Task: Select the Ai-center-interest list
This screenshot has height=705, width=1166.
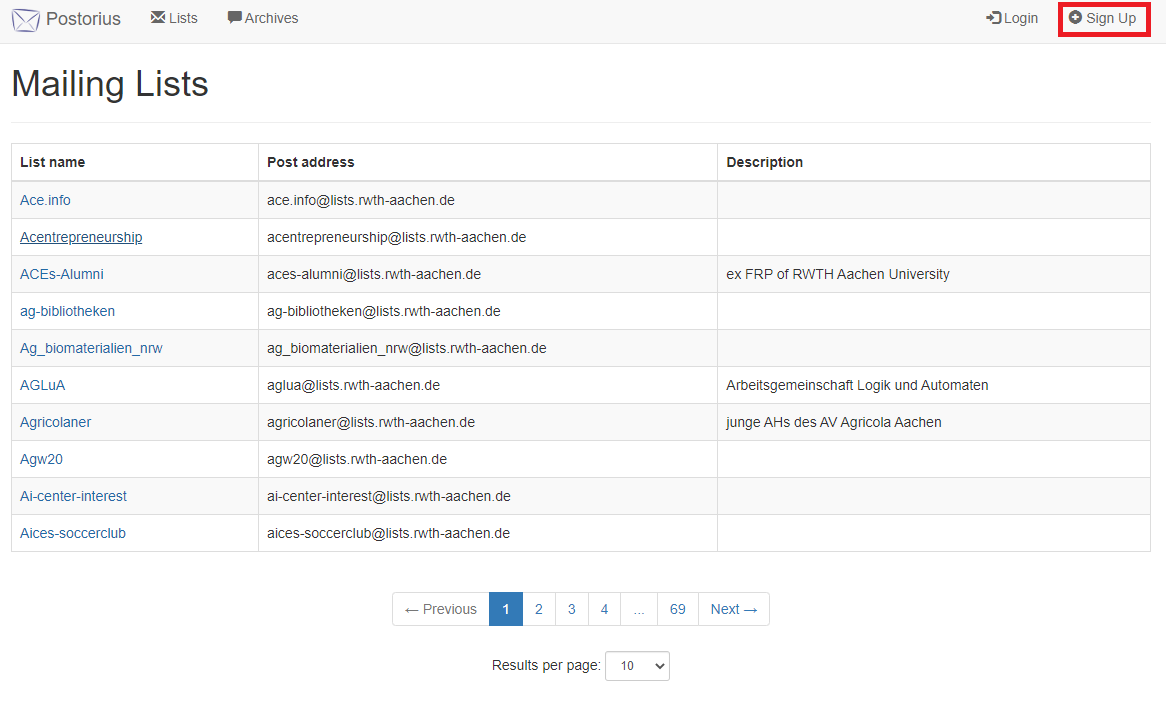Action: coord(73,496)
